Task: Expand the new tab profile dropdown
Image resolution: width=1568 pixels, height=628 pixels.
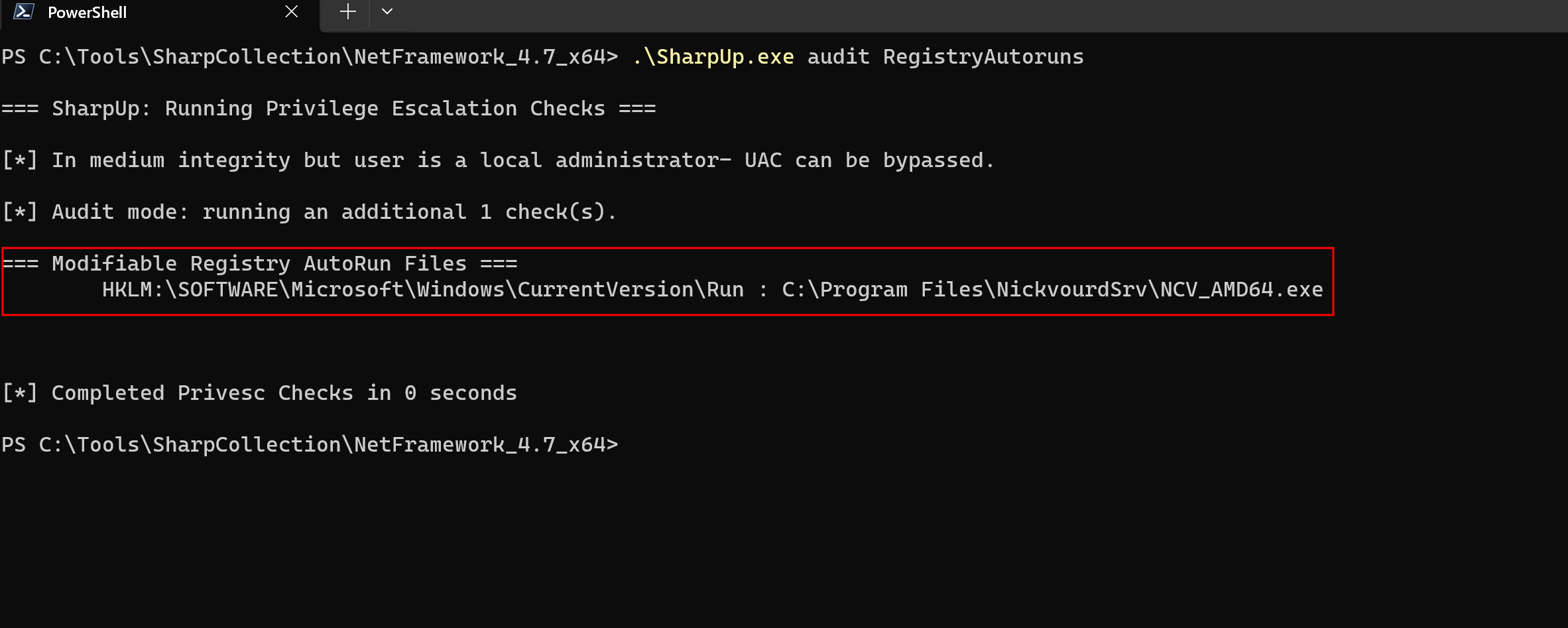Action: (x=387, y=12)
